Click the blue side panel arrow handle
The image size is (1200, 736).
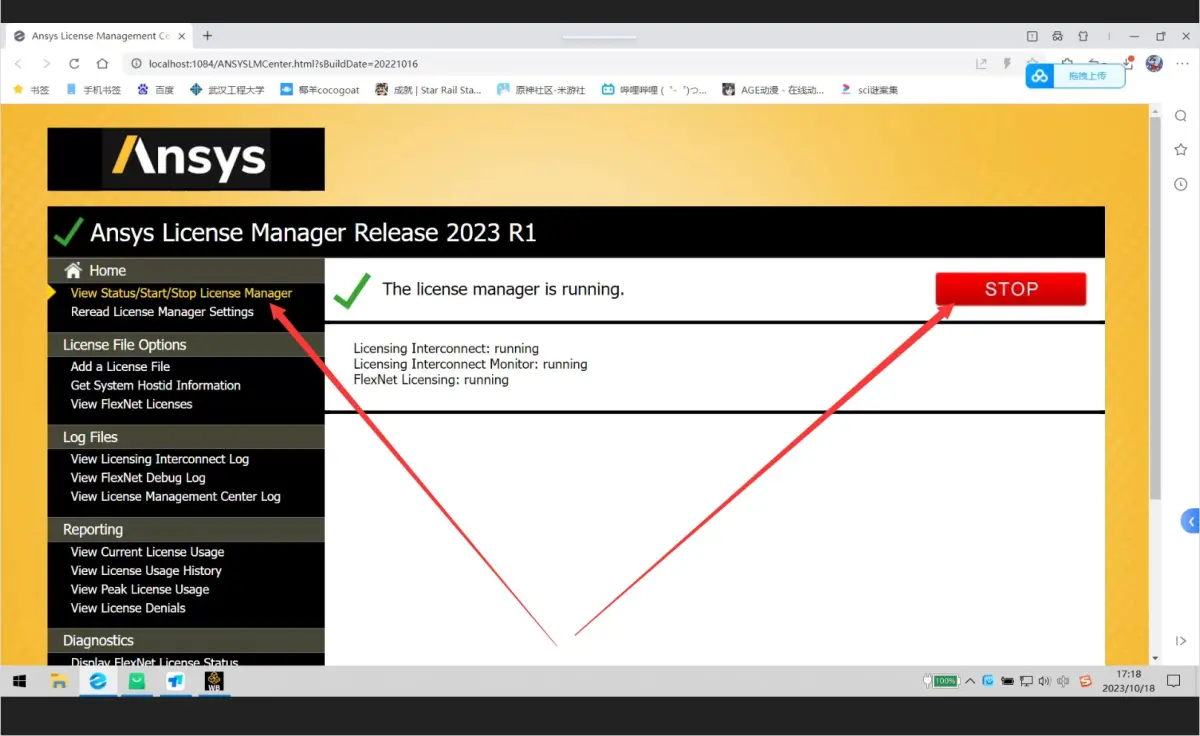[x=1190, y=521]
